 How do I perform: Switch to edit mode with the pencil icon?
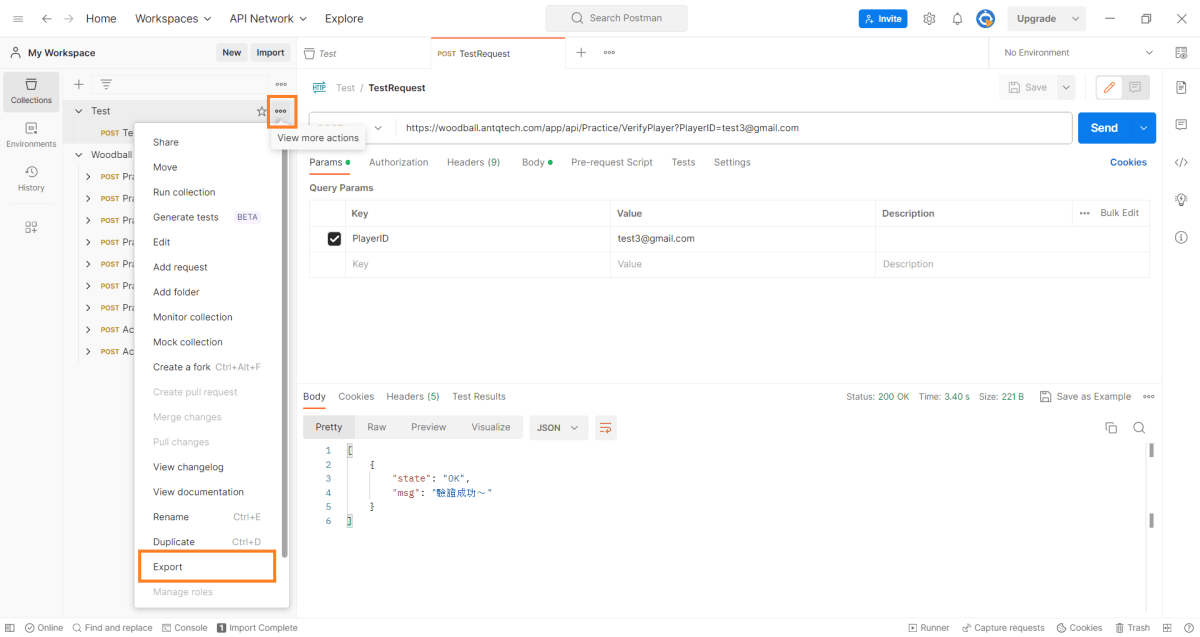click(x=1109, y=88)
